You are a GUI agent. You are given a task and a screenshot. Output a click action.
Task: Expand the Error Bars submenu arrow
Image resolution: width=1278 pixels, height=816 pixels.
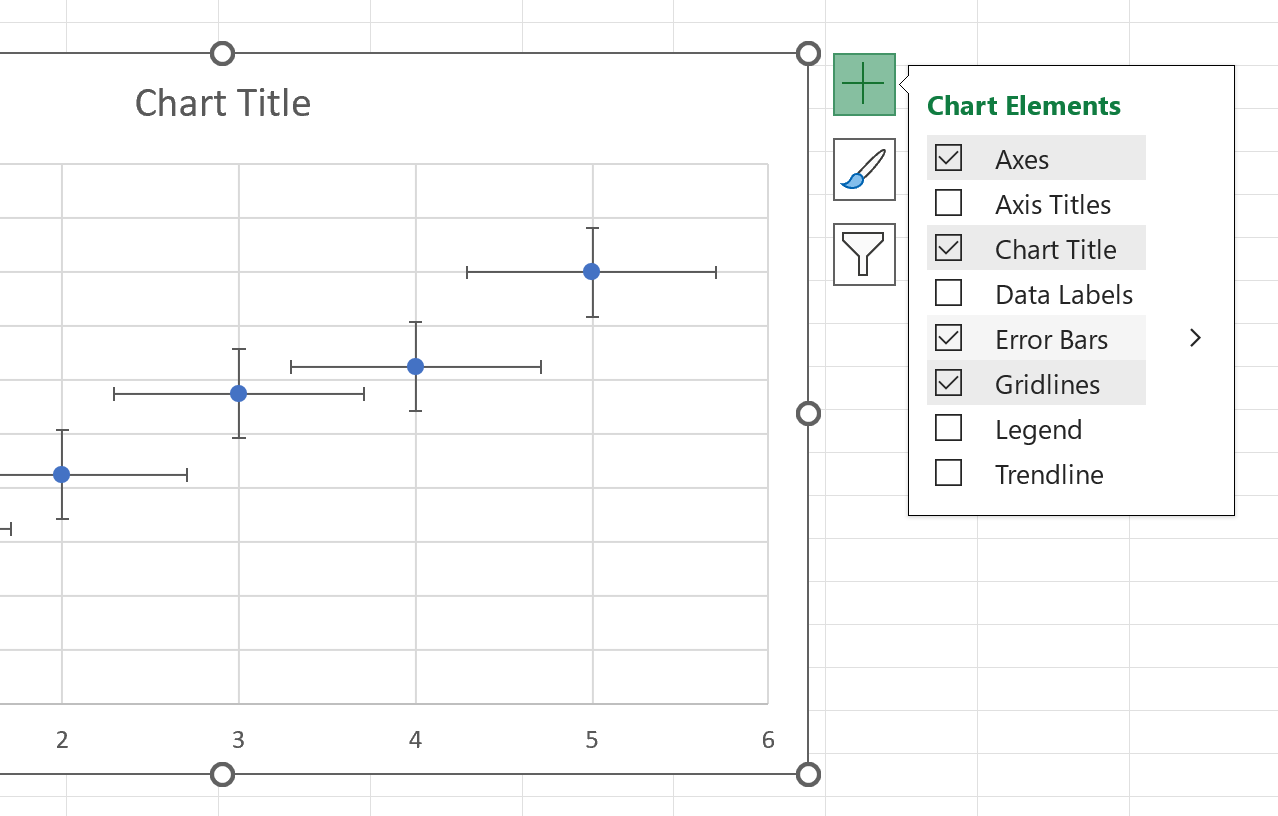(1195, 338)
